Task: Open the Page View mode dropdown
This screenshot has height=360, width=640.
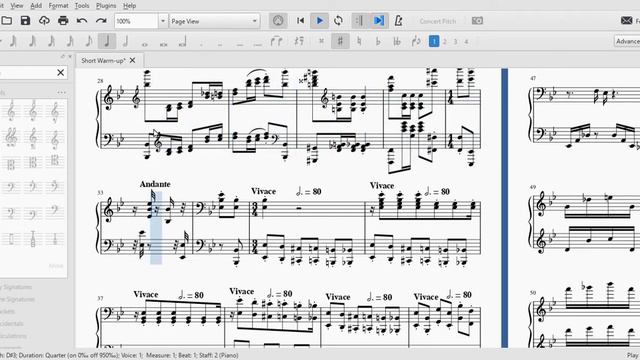Action: tap(214, 21)
